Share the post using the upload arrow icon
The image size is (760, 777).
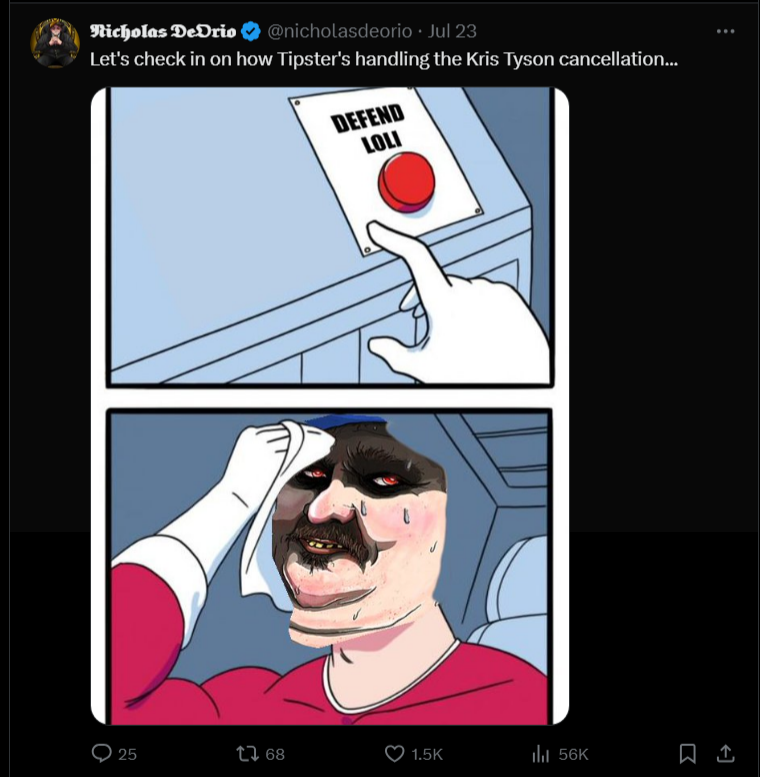725,753
